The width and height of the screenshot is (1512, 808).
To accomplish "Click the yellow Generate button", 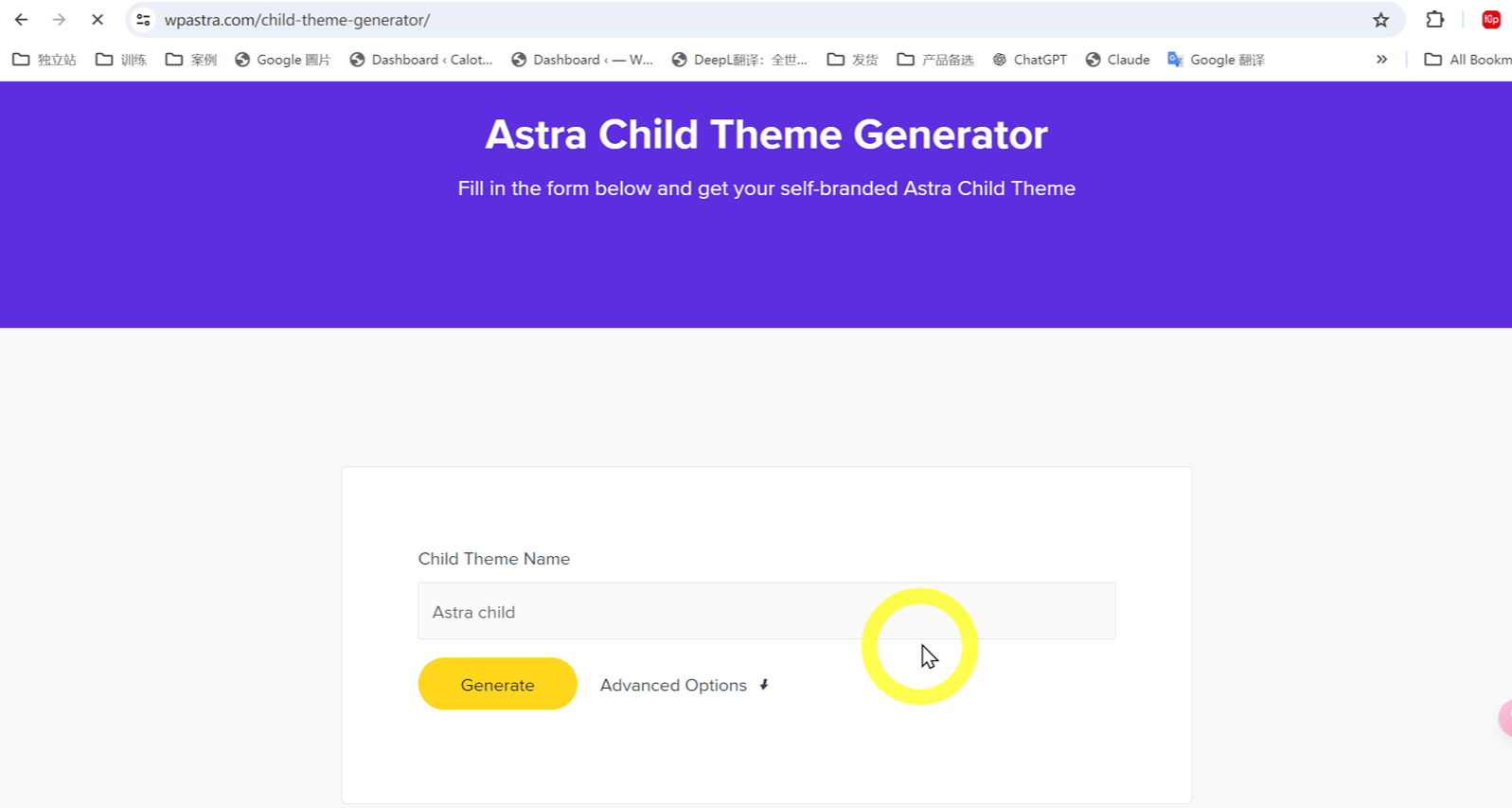I will coord(497,684).
